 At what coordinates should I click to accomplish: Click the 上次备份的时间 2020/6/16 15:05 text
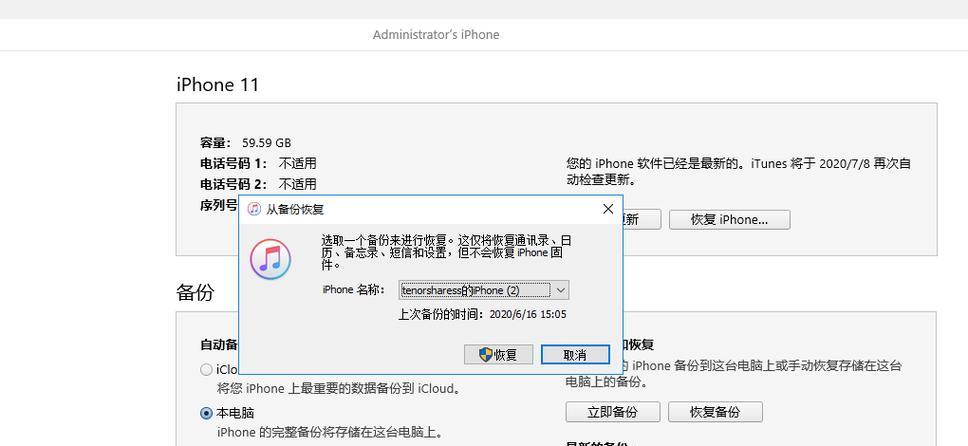tap(482, 314)
